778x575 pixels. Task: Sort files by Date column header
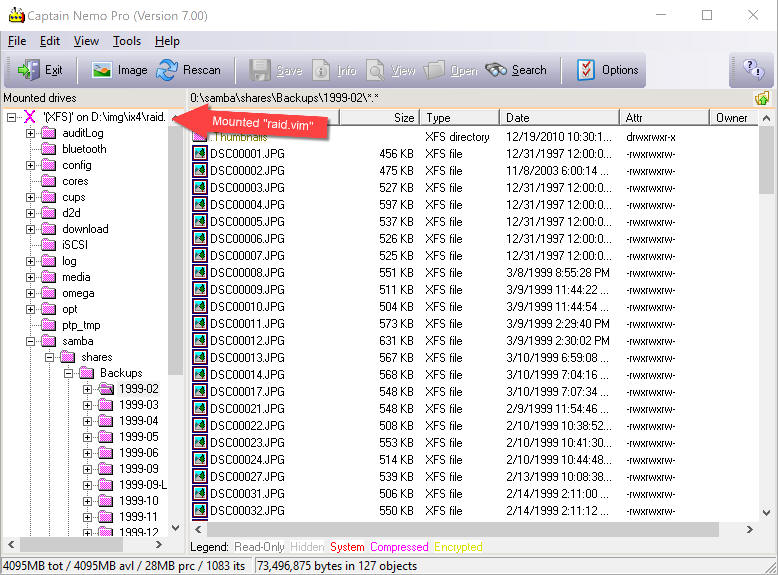click(x=518, y=118)
